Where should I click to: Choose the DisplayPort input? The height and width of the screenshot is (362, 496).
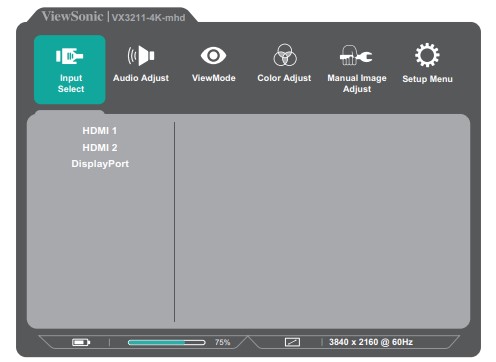[100, 164]
